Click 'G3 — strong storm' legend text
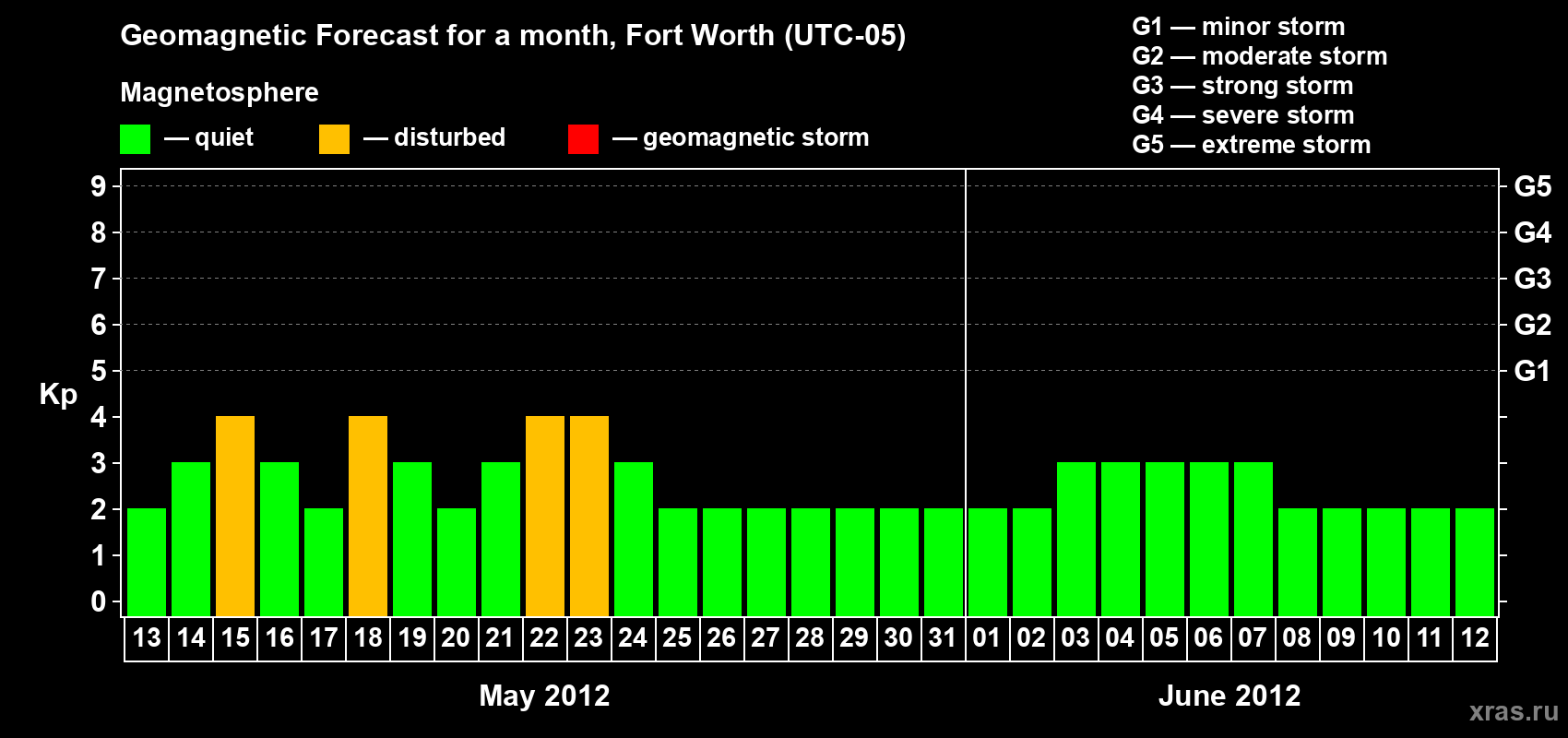The width and height of the screenshot is (1568, 738). click(x=1243, y=86)
